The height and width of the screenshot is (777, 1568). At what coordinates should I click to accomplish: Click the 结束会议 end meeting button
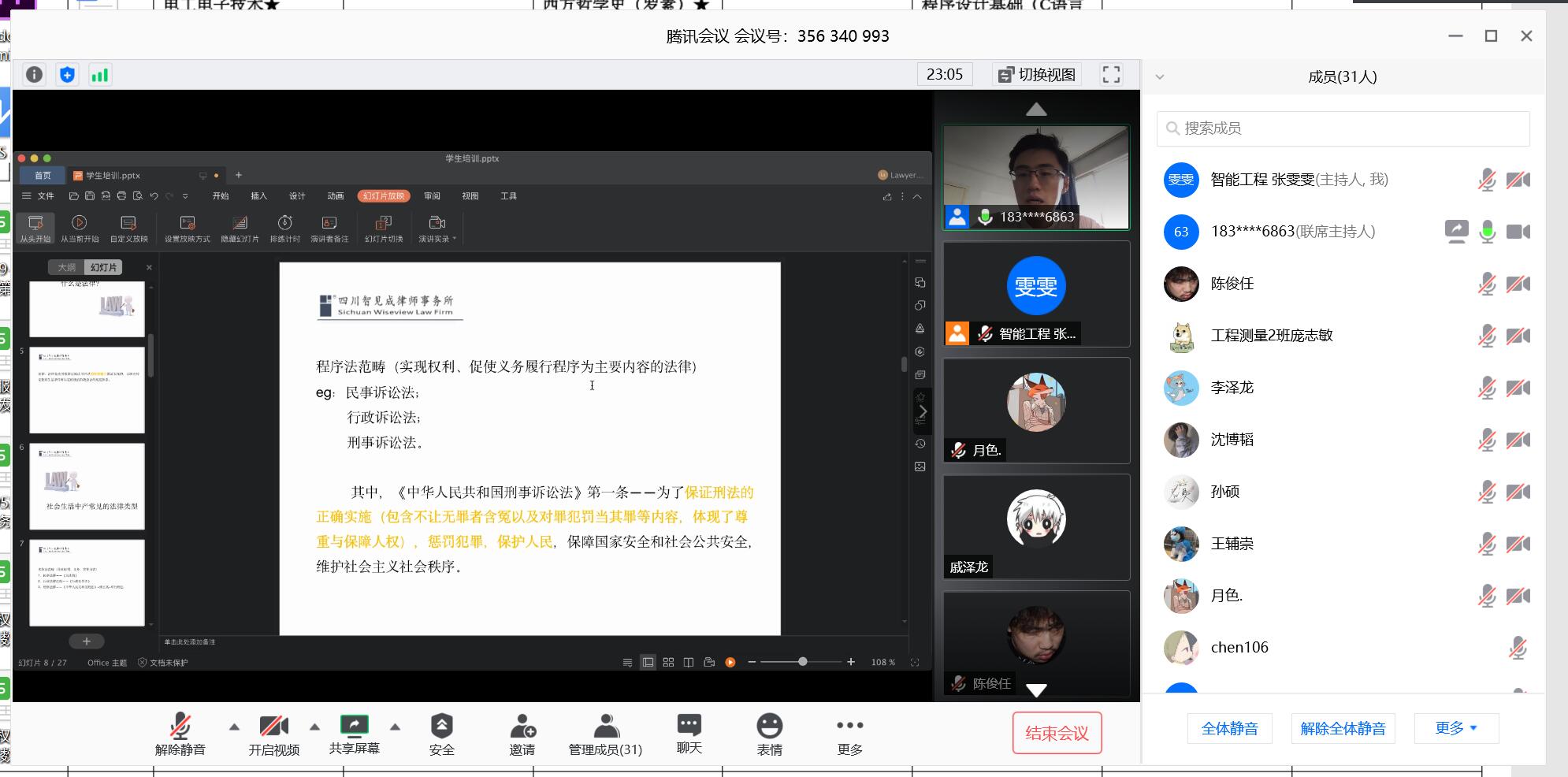point(1057,734)
